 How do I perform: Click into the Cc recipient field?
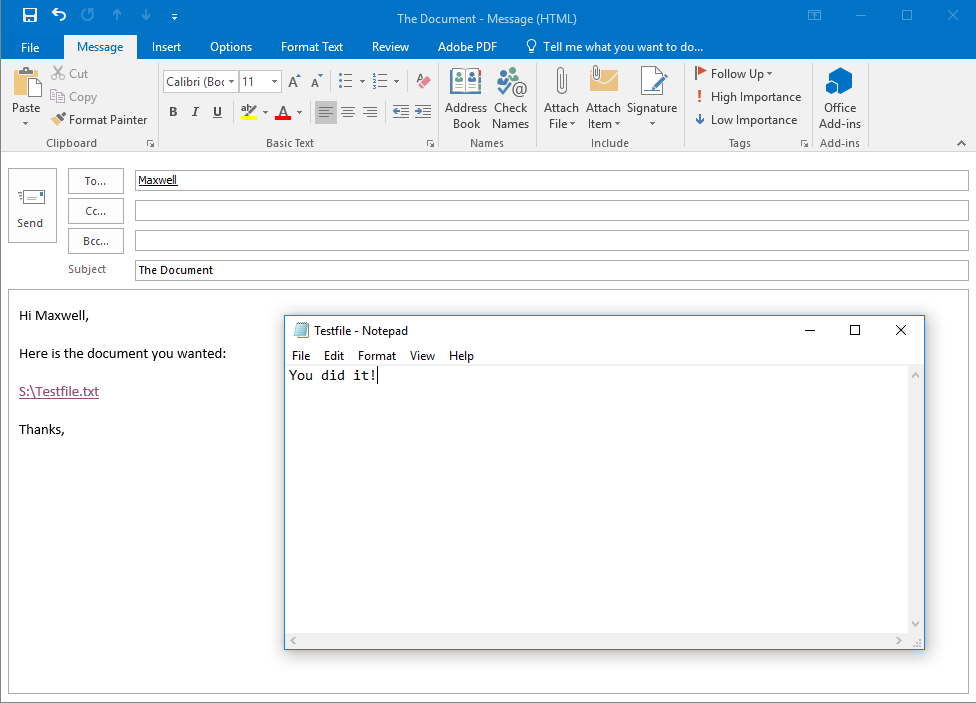pos(551,210)
